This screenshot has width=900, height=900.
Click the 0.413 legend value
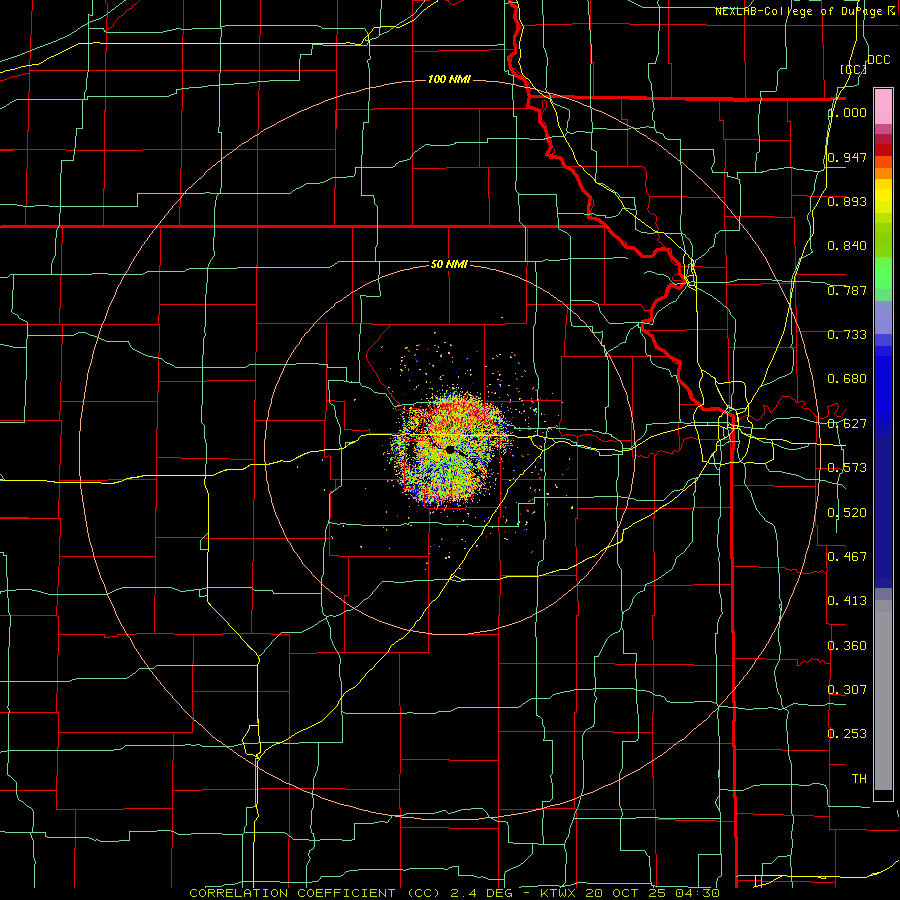pyautogui.click(x=847, y=601)
